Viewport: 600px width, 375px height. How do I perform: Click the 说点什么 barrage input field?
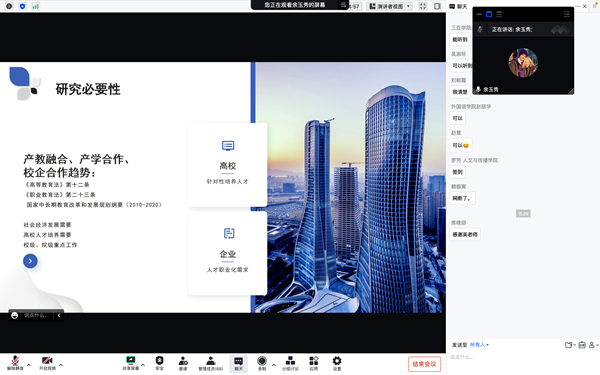37,315
